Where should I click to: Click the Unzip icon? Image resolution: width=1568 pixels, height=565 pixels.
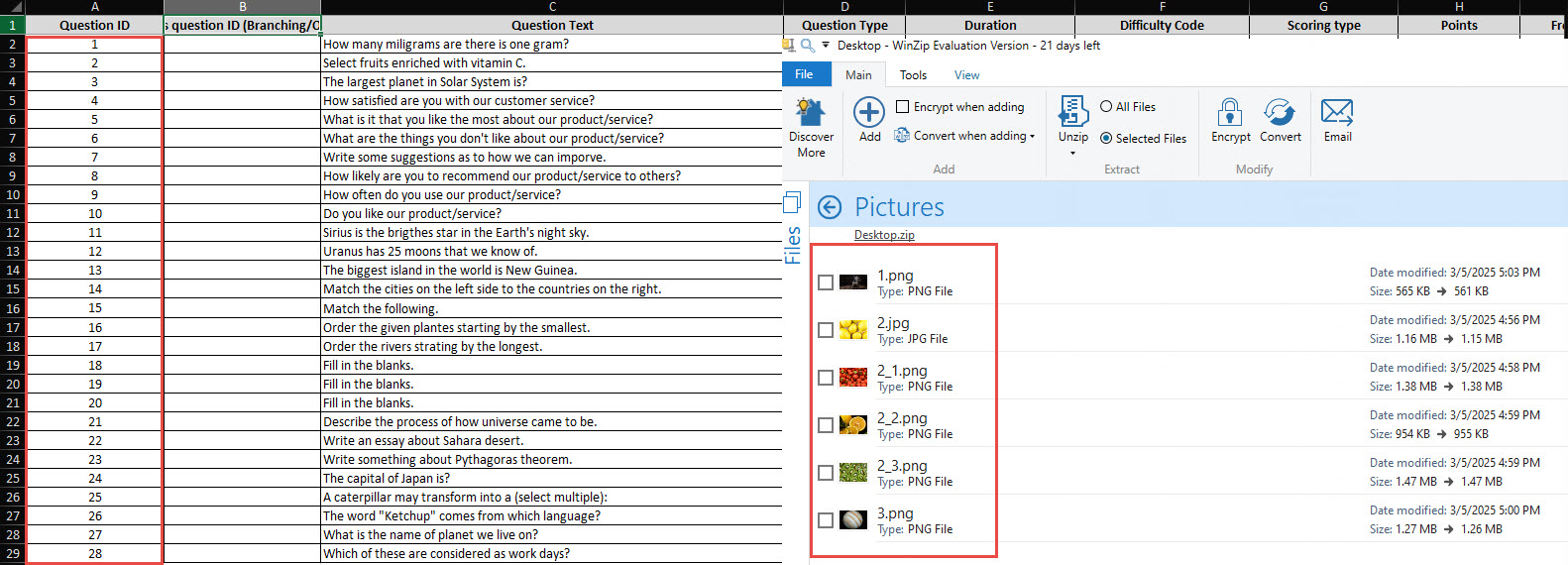pyautogui.click(x=1072, y=113)
